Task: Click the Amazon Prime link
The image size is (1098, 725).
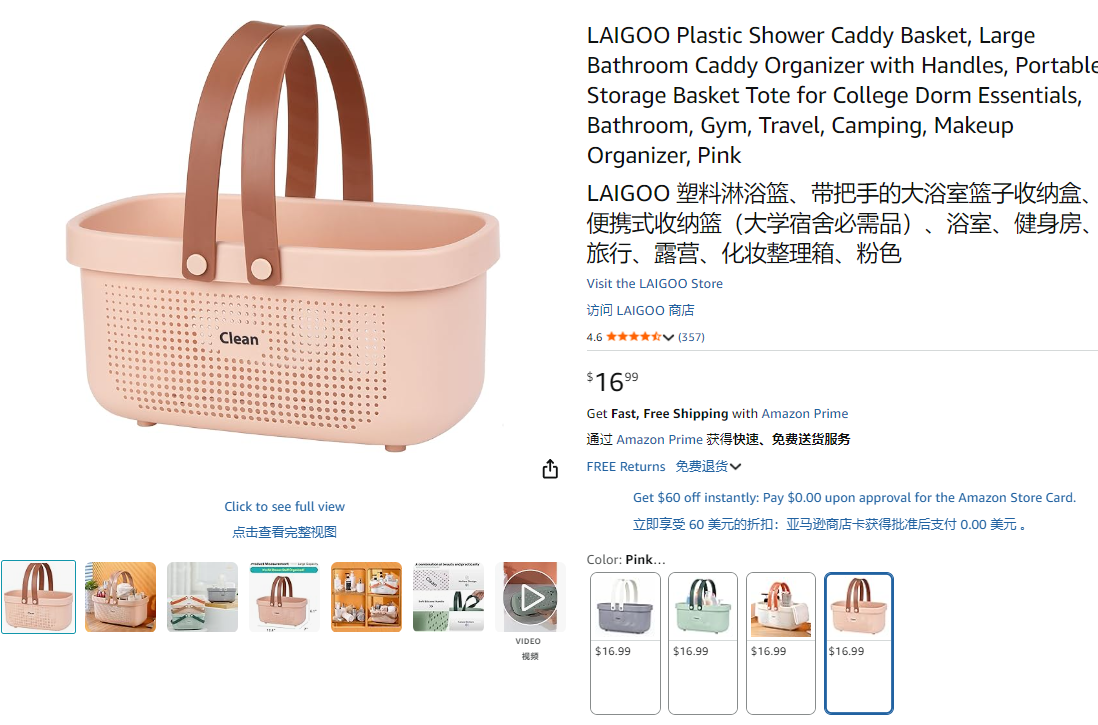Action: (804, 413)
